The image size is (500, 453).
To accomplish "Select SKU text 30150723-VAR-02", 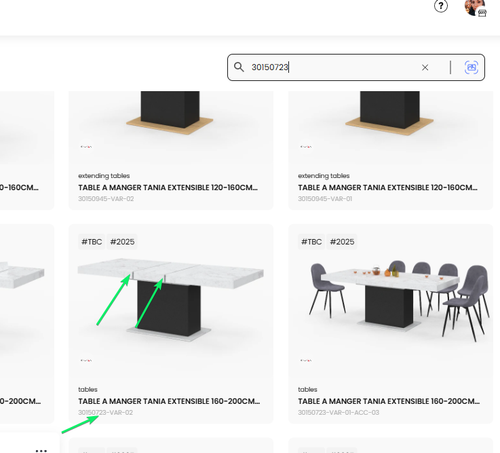I will (105, 413).
